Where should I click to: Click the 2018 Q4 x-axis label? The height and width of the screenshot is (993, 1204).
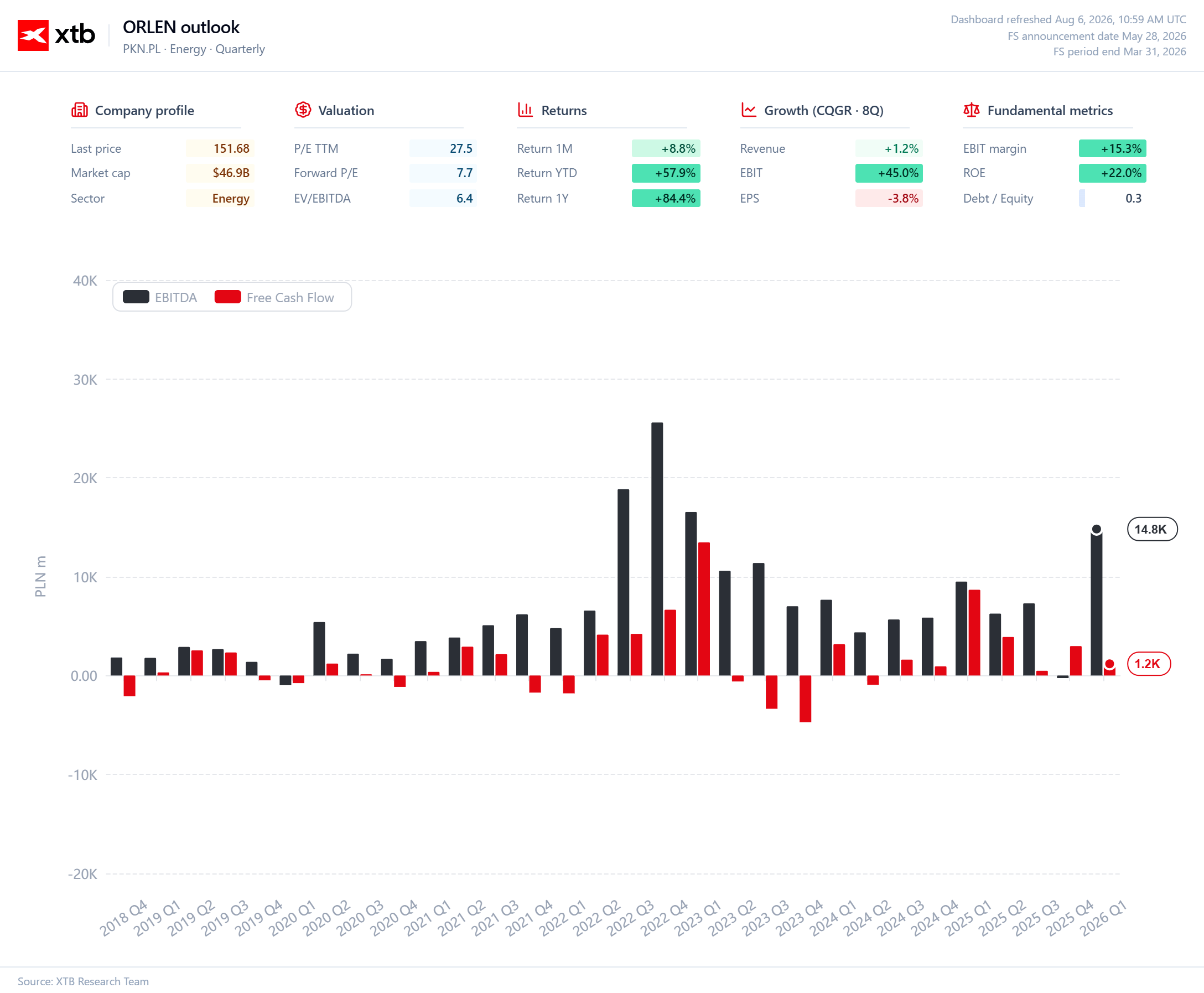pyautogui.click(x=124, y=918)
